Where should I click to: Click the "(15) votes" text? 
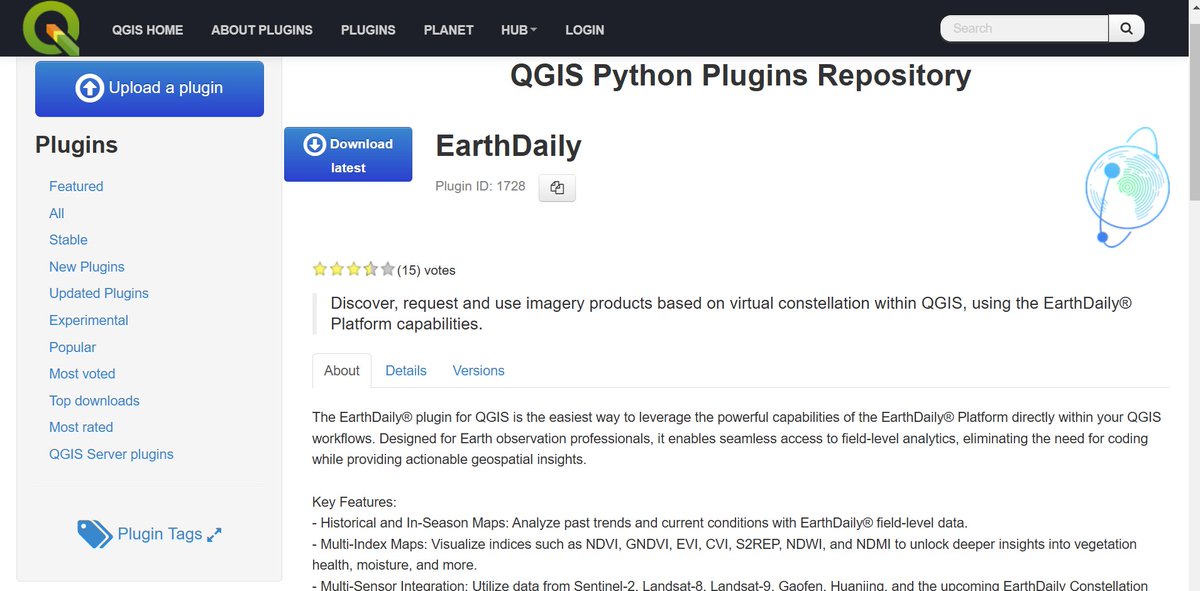click(426, 270)
